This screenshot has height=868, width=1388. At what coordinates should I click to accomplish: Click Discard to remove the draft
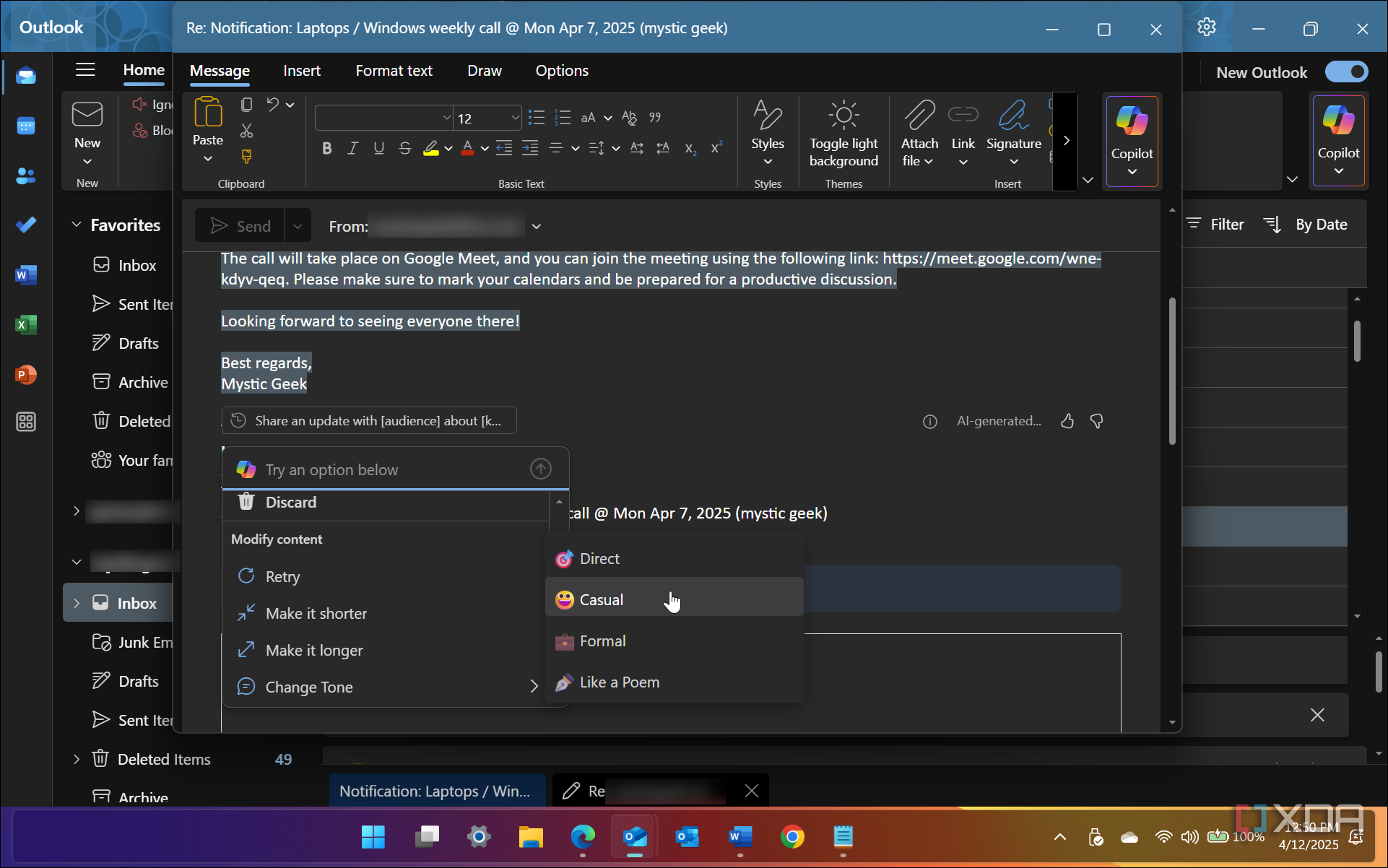tap(290, 502)
